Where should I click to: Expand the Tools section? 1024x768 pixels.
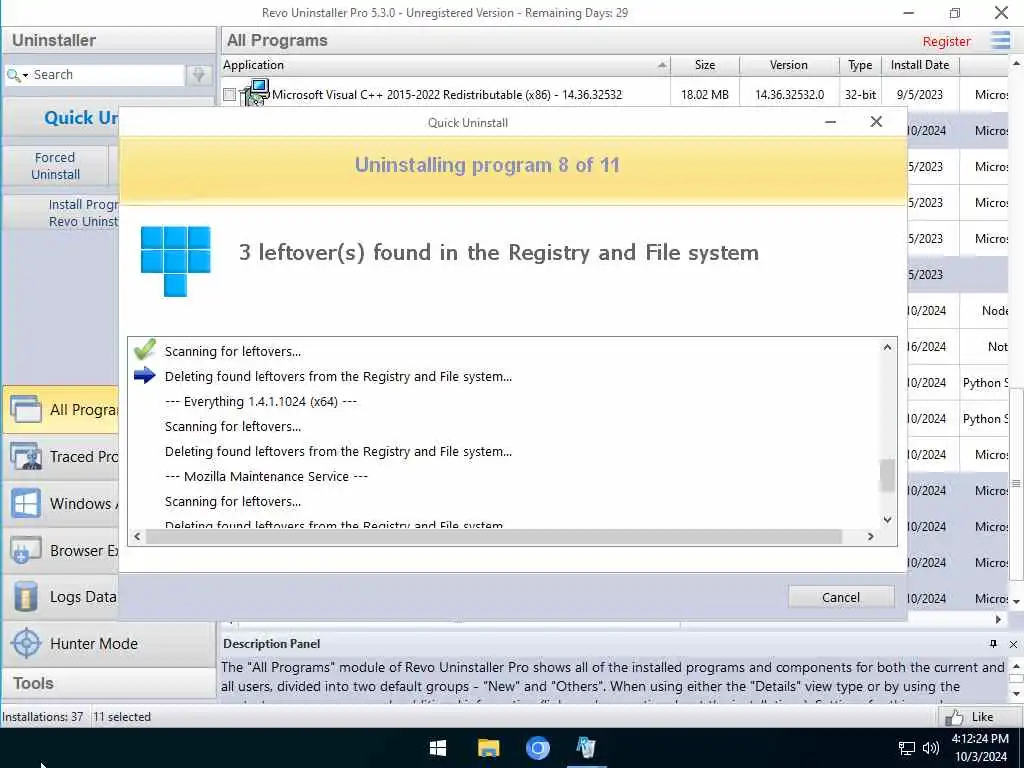[x=108, y=683]
